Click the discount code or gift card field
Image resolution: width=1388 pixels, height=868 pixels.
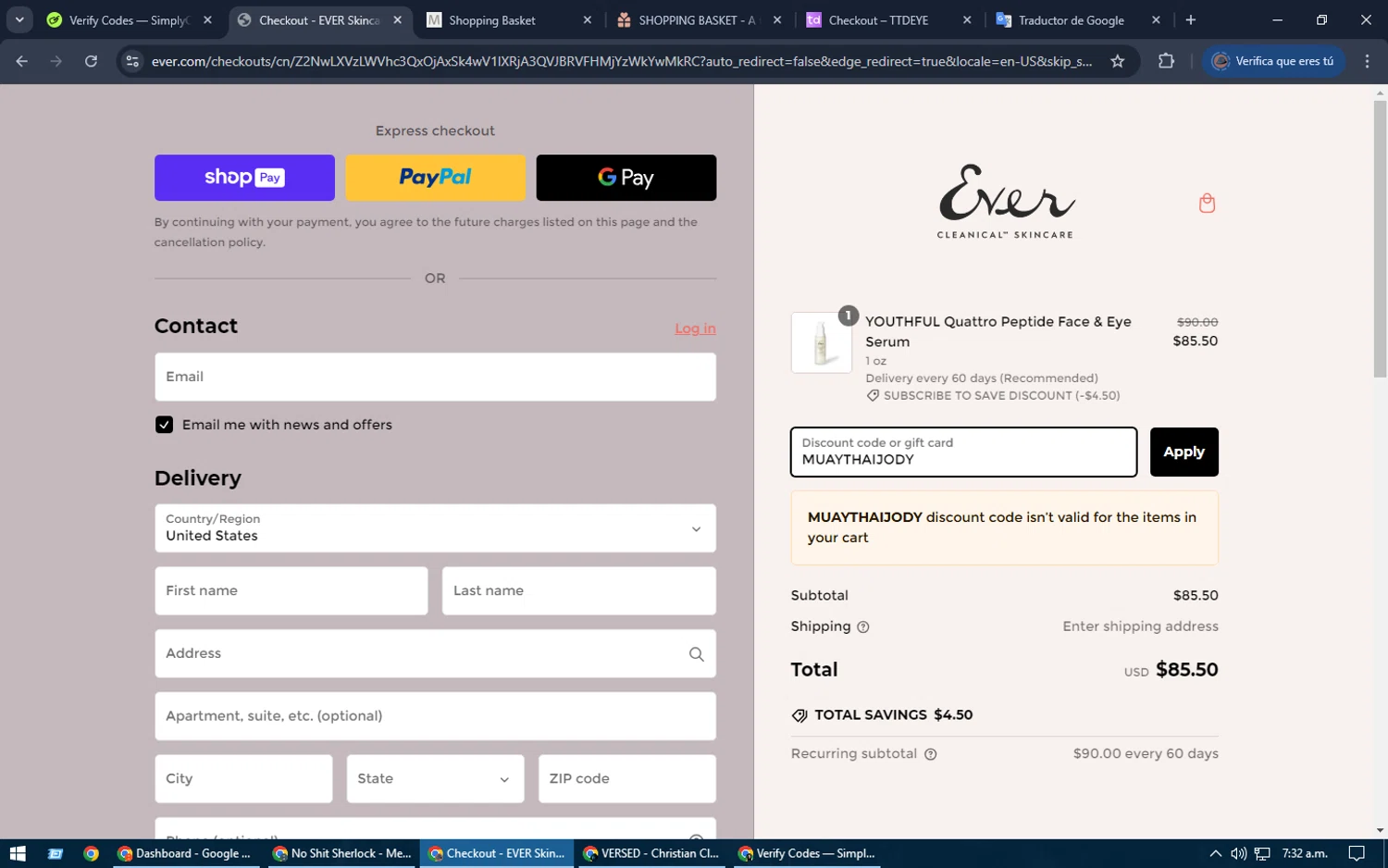point(963,452)
